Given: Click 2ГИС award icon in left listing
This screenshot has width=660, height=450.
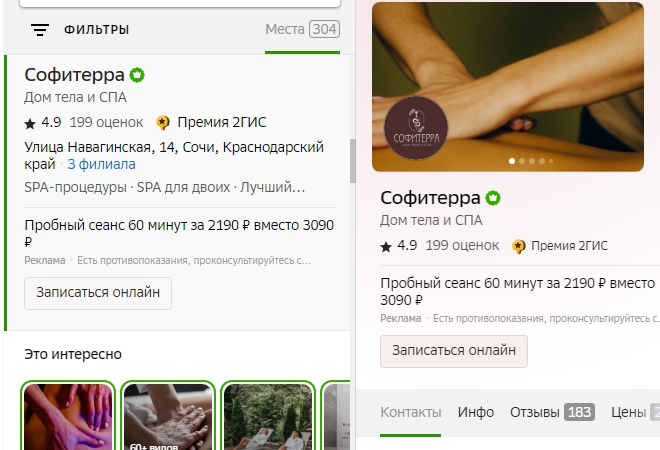Looking at the screenshot, I should click(x=163, y=123).
